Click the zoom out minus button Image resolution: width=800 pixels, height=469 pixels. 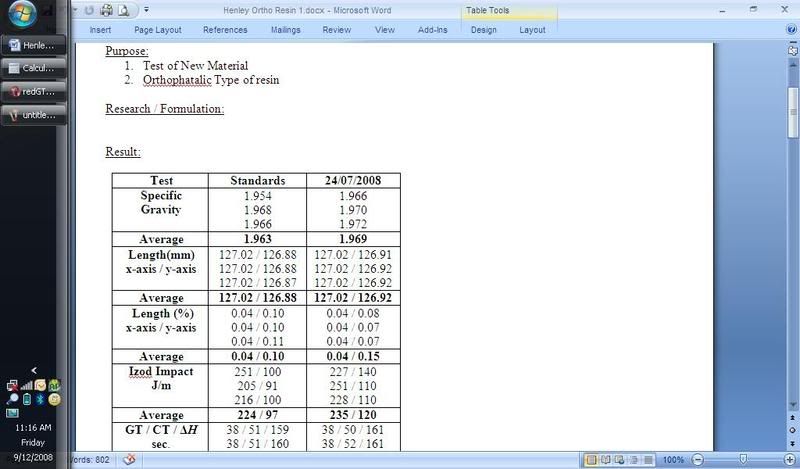(x=699, y=459)
